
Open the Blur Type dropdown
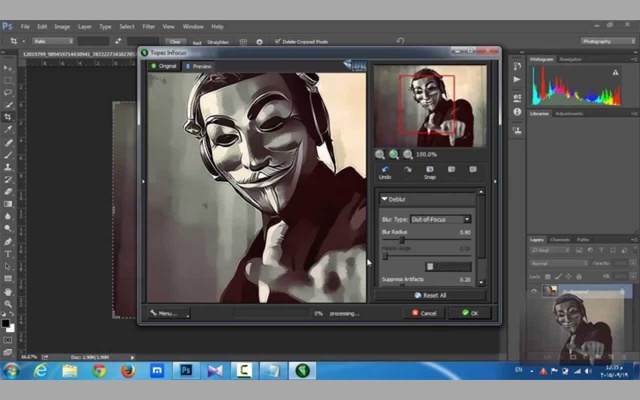pyautogui.click(x=439, y=219)
